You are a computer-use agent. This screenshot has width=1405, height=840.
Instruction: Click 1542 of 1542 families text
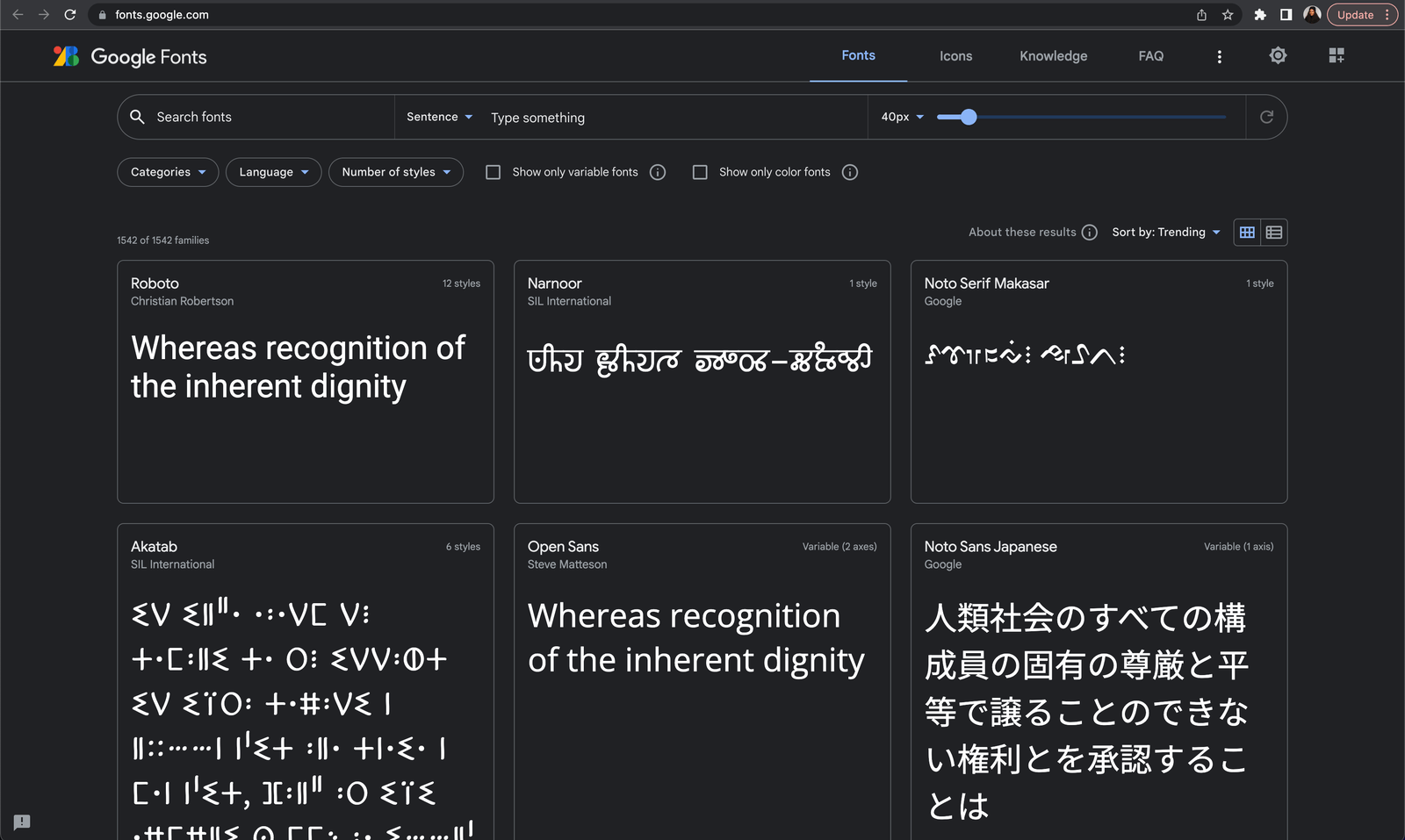[163, 241]
